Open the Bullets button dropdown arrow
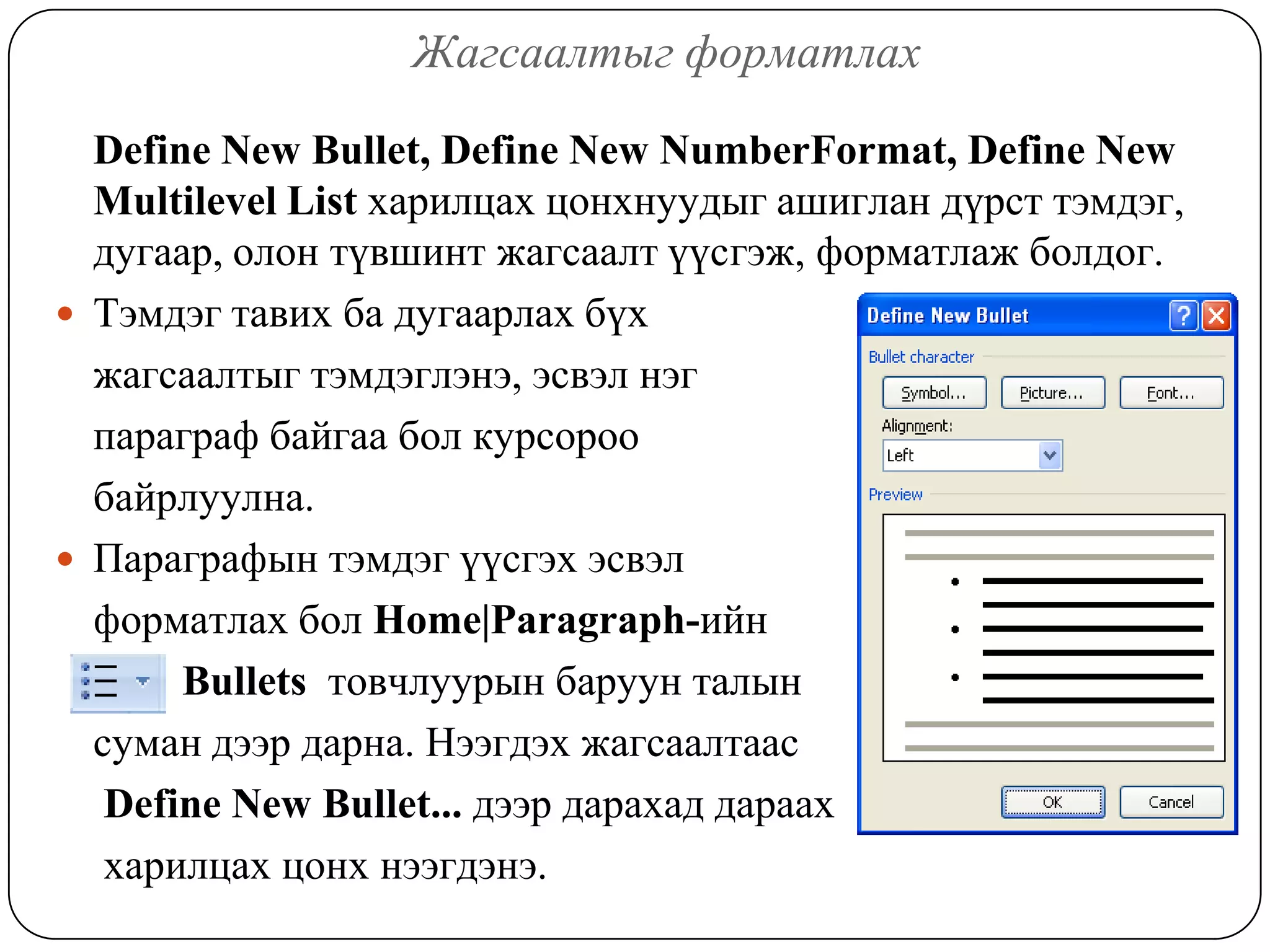This screenshot has width=1270, height=952. (x=143, y=682)
